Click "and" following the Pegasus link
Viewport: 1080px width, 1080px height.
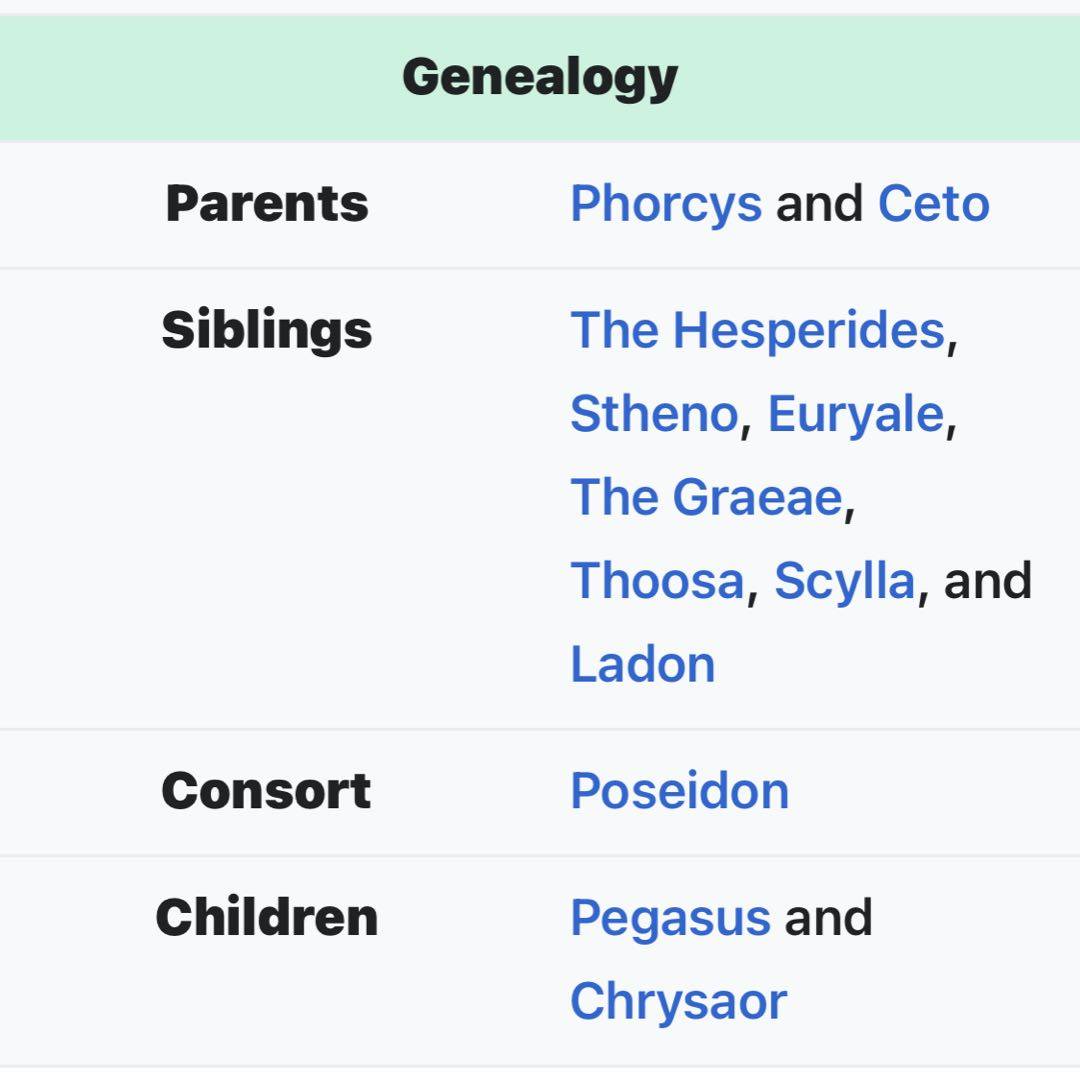pyautogui.click(x=828, y=917)
